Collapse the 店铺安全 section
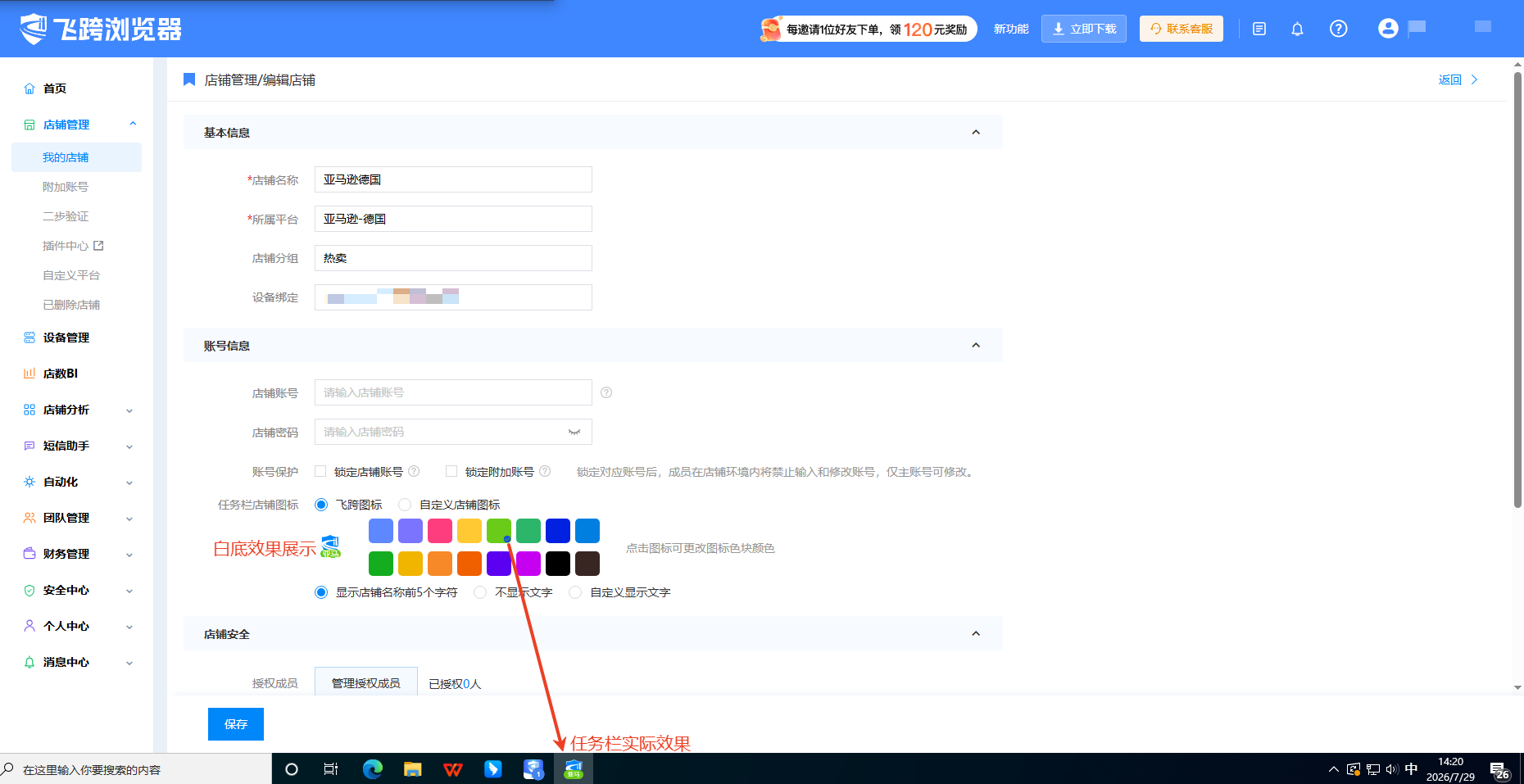Image resolution: width=1524 pixels, height=784 pixels. pyautogui.click(x=976, y=633)
